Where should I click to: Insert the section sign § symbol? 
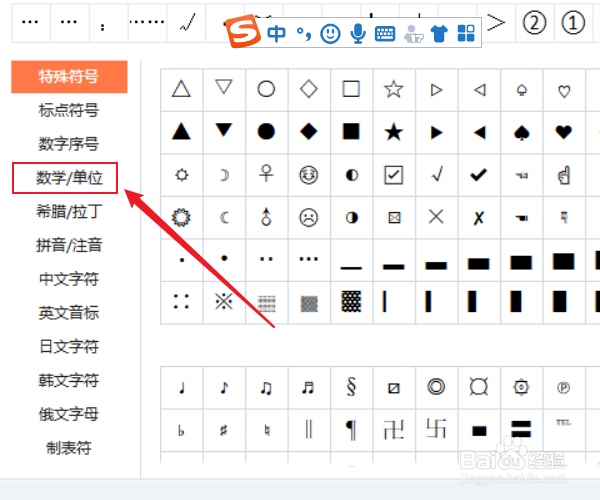[351, 387]
